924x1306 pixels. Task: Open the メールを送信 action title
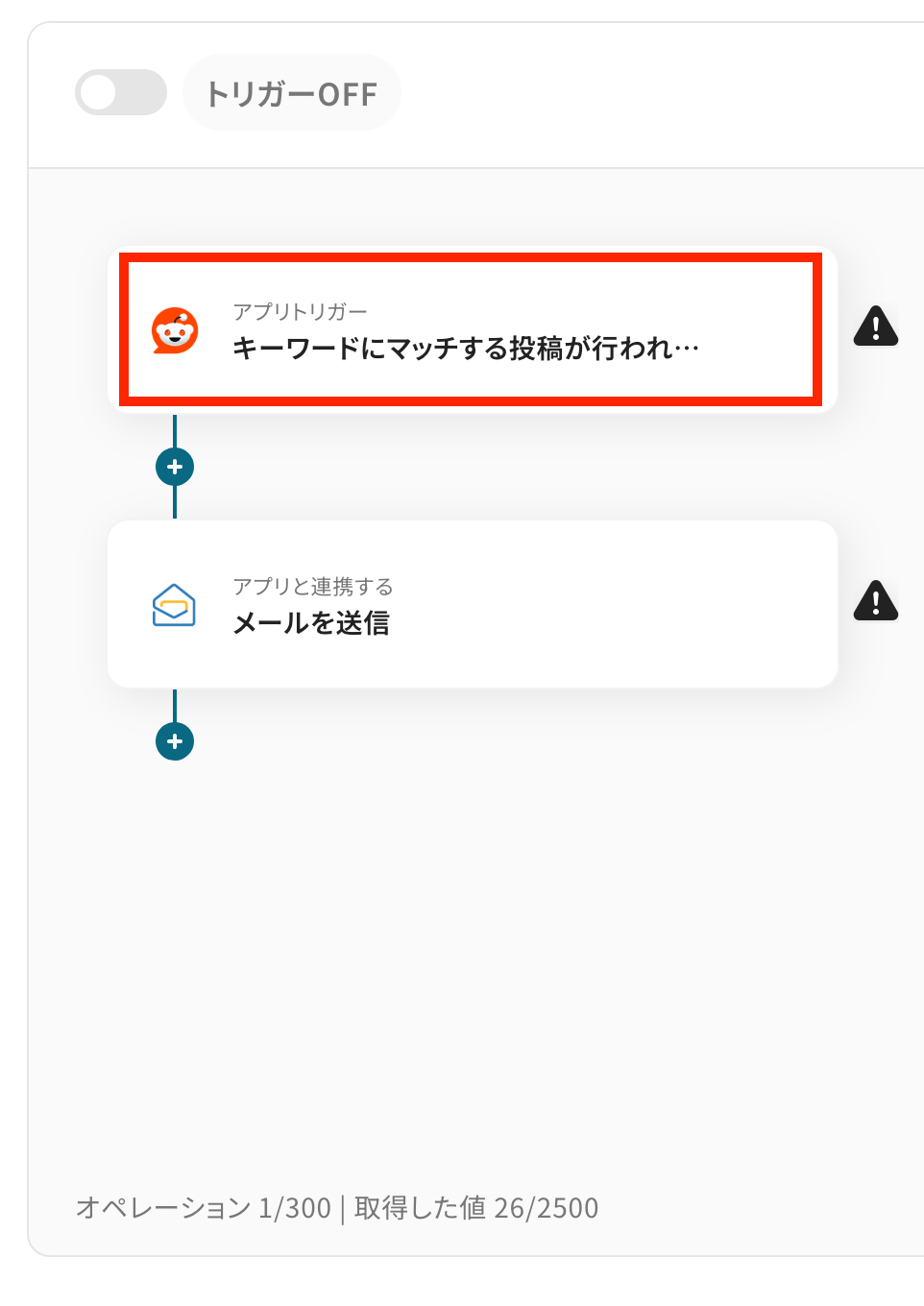click(x=311, y=623)
